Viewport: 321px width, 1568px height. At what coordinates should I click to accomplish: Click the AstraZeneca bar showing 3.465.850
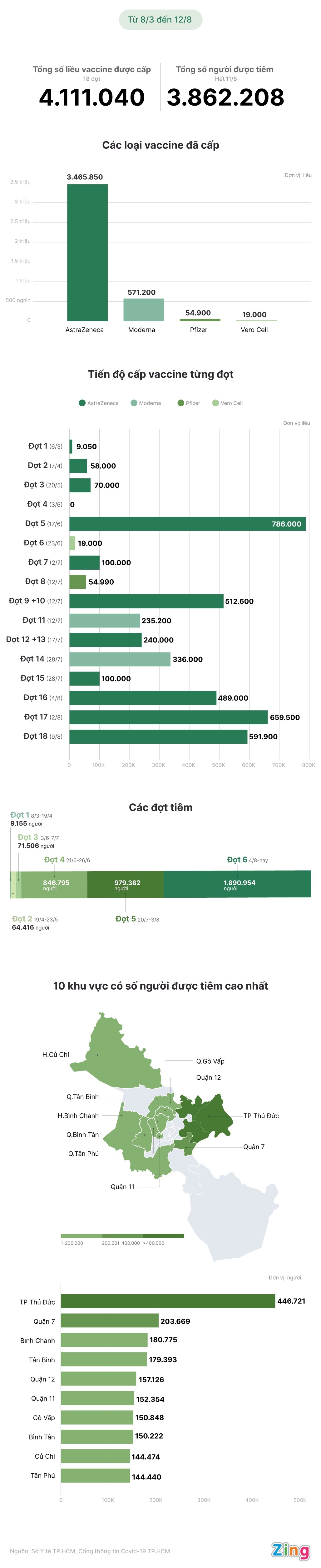click(87, 252)
